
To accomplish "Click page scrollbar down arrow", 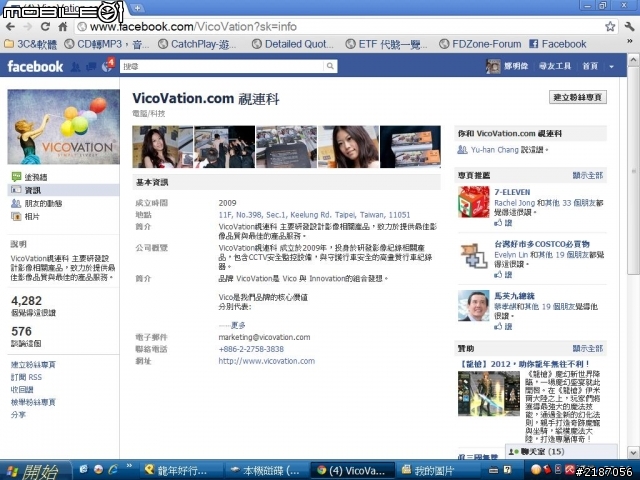I will tap(633, 452).
